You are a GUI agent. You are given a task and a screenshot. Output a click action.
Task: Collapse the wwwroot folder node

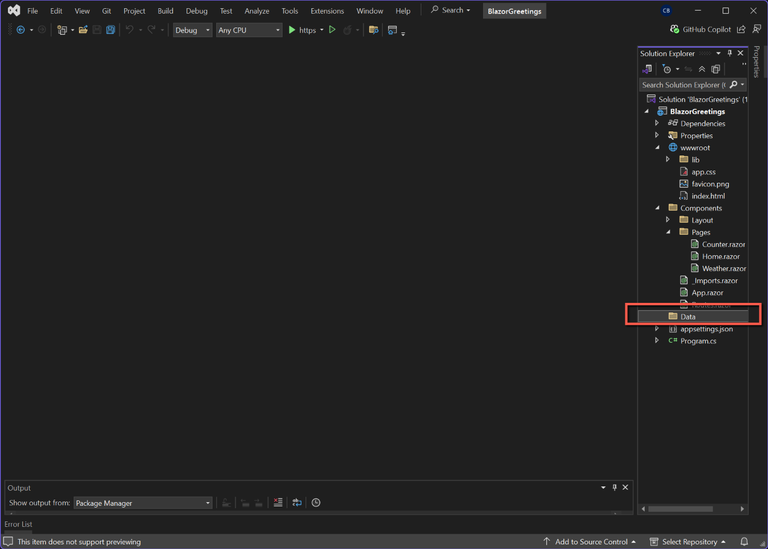[657, 147]
